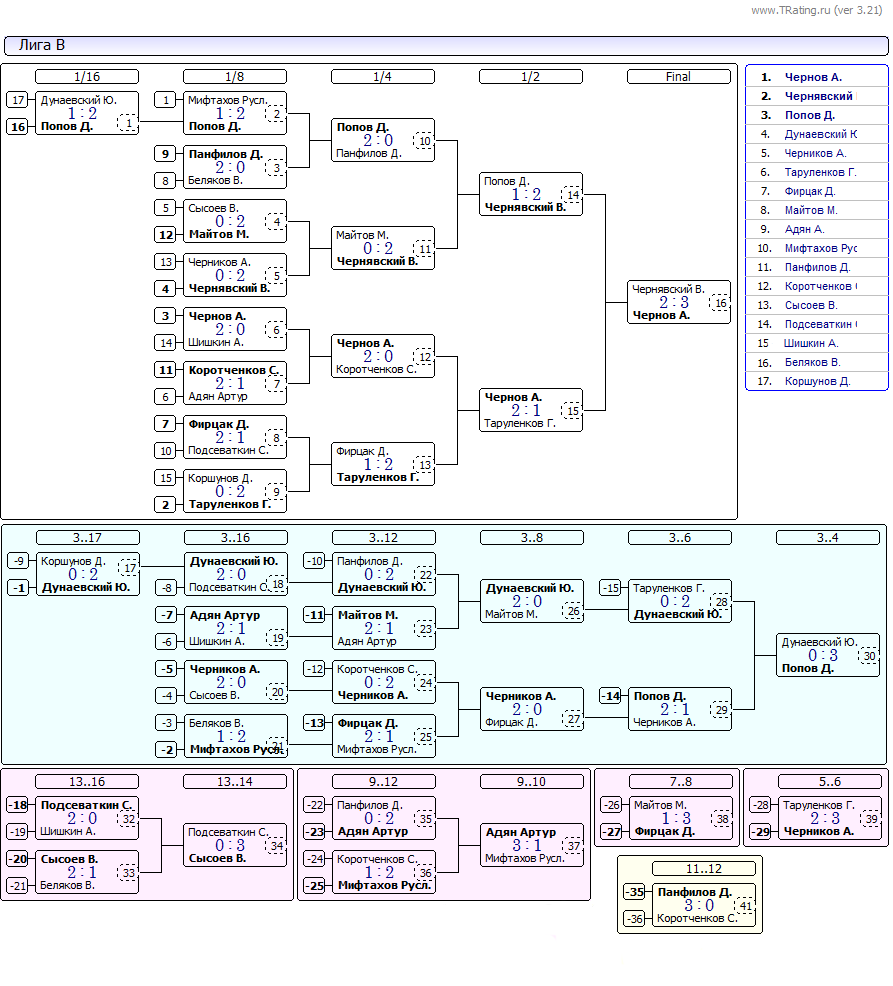Click the "1/16" round header
This screenshot has width=893, height=986.
click(87, 77)
